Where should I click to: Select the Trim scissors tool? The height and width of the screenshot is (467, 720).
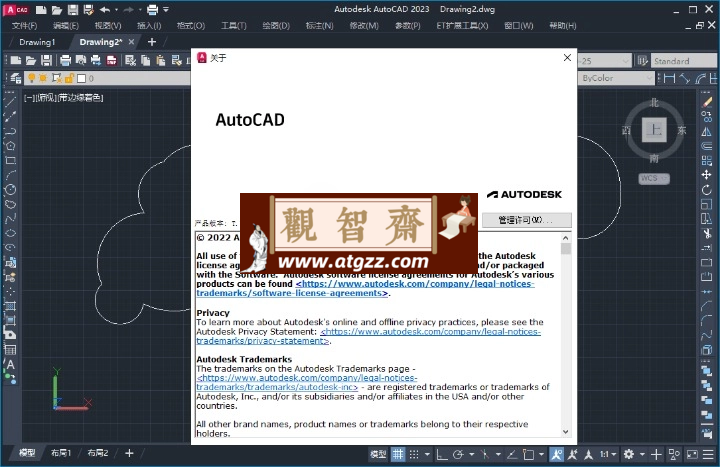pyautogui.click(x=707, y=233)
